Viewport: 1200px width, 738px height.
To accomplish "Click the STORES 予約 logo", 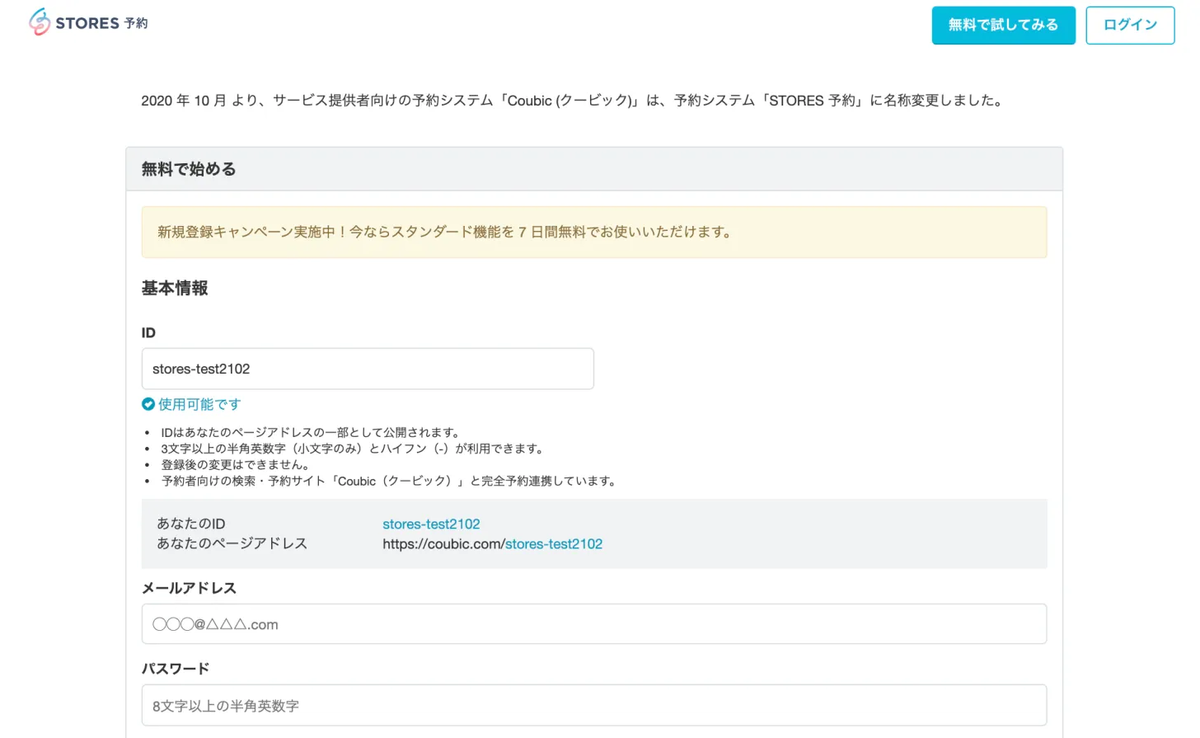I will pyautogui.click(x=88, y=22).
